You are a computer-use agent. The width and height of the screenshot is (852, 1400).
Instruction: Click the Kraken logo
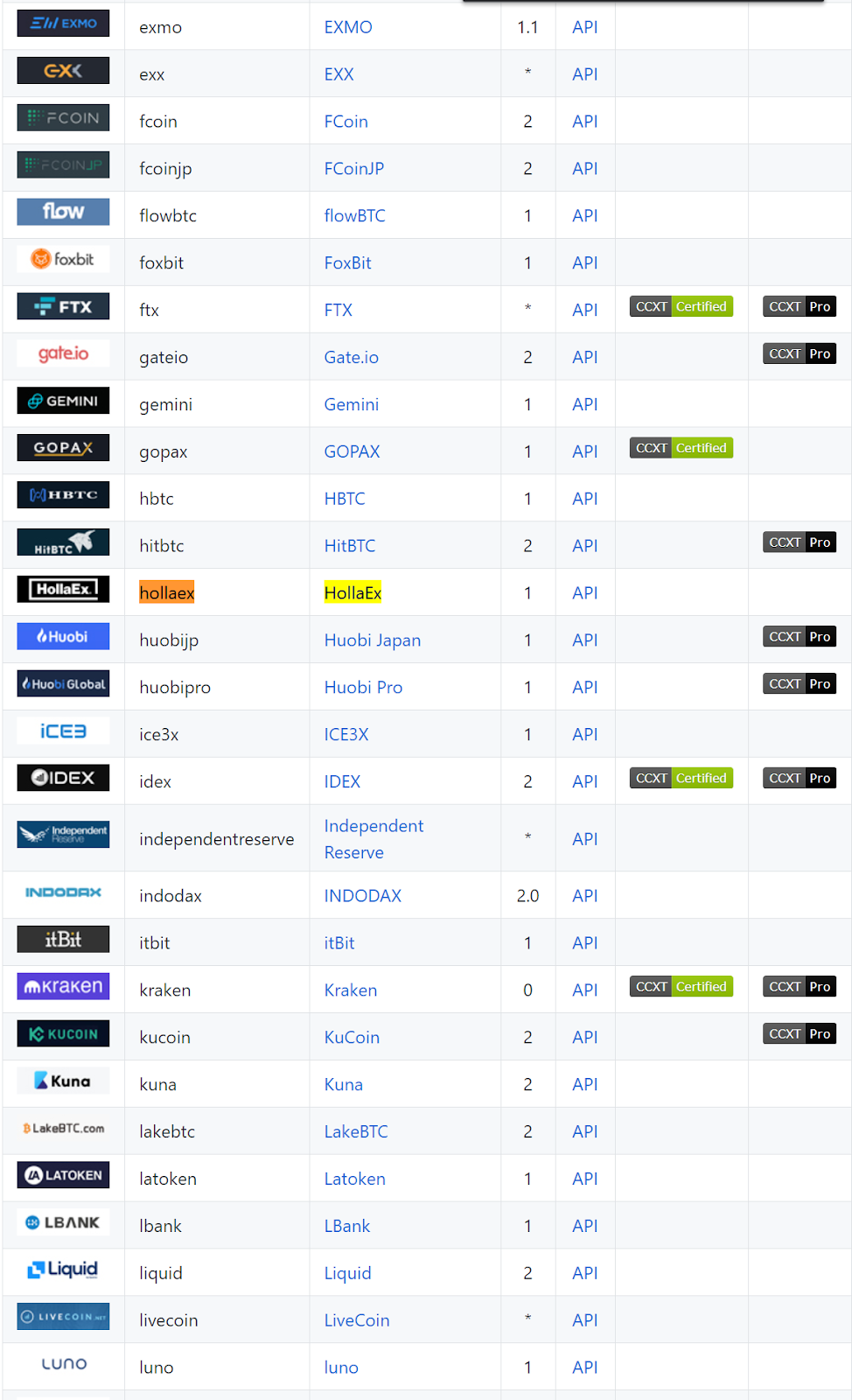coord(63,988)
